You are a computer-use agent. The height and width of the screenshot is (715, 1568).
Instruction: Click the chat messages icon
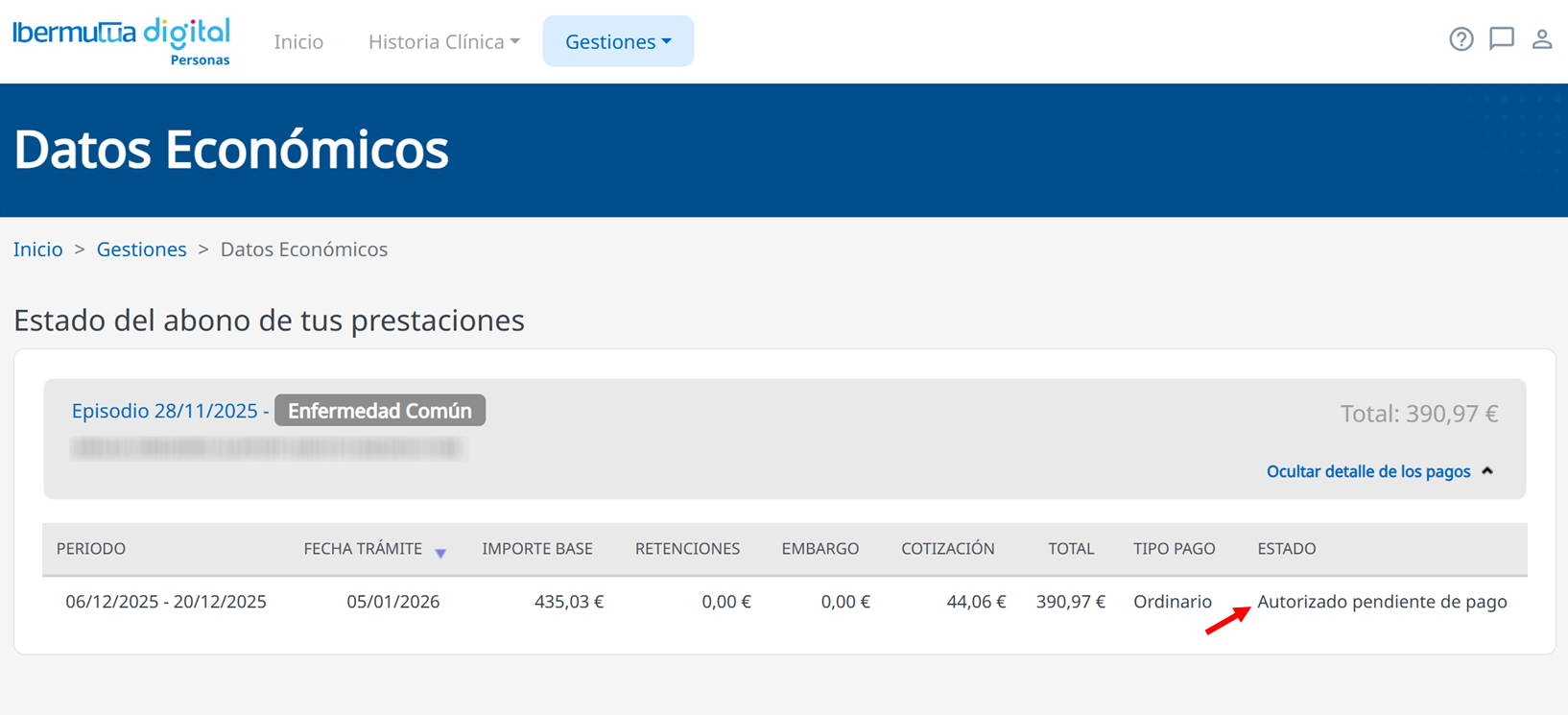coord(1501,39)
